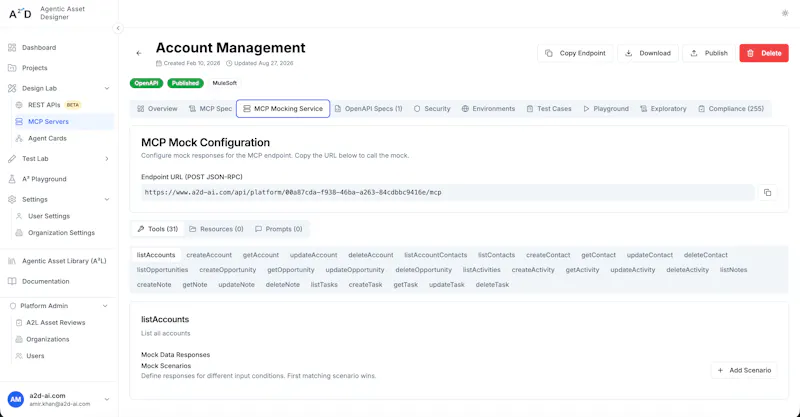Image resolution: width=800 pixels, height=417 pixels.
Task: Click the Organizations sidebar icon
Action: point(19,339)
